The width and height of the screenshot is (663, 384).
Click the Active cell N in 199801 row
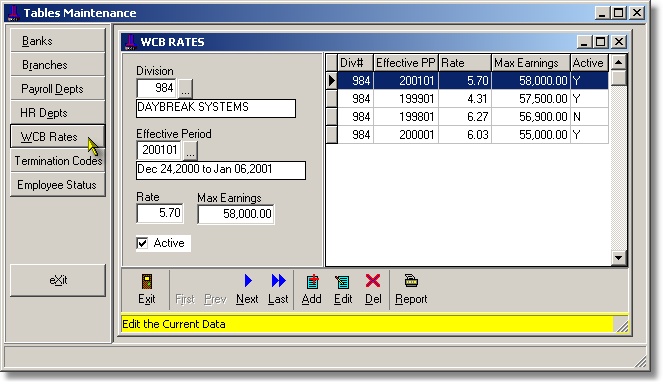(x=589, y=117)
